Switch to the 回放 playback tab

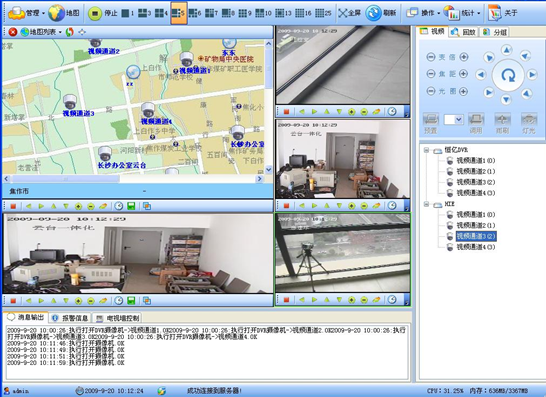click(464, 32)
